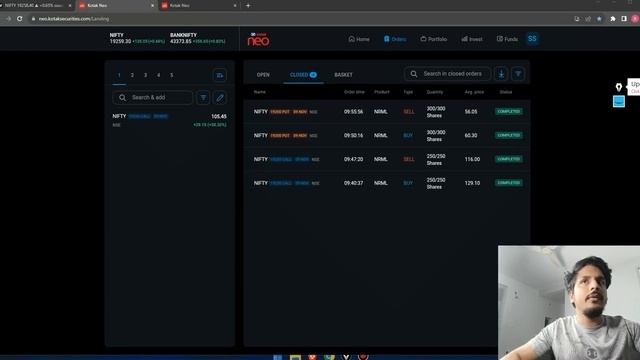Open the browser extensions puzzle icon
The image size is (640, 360).
(613, 19)
